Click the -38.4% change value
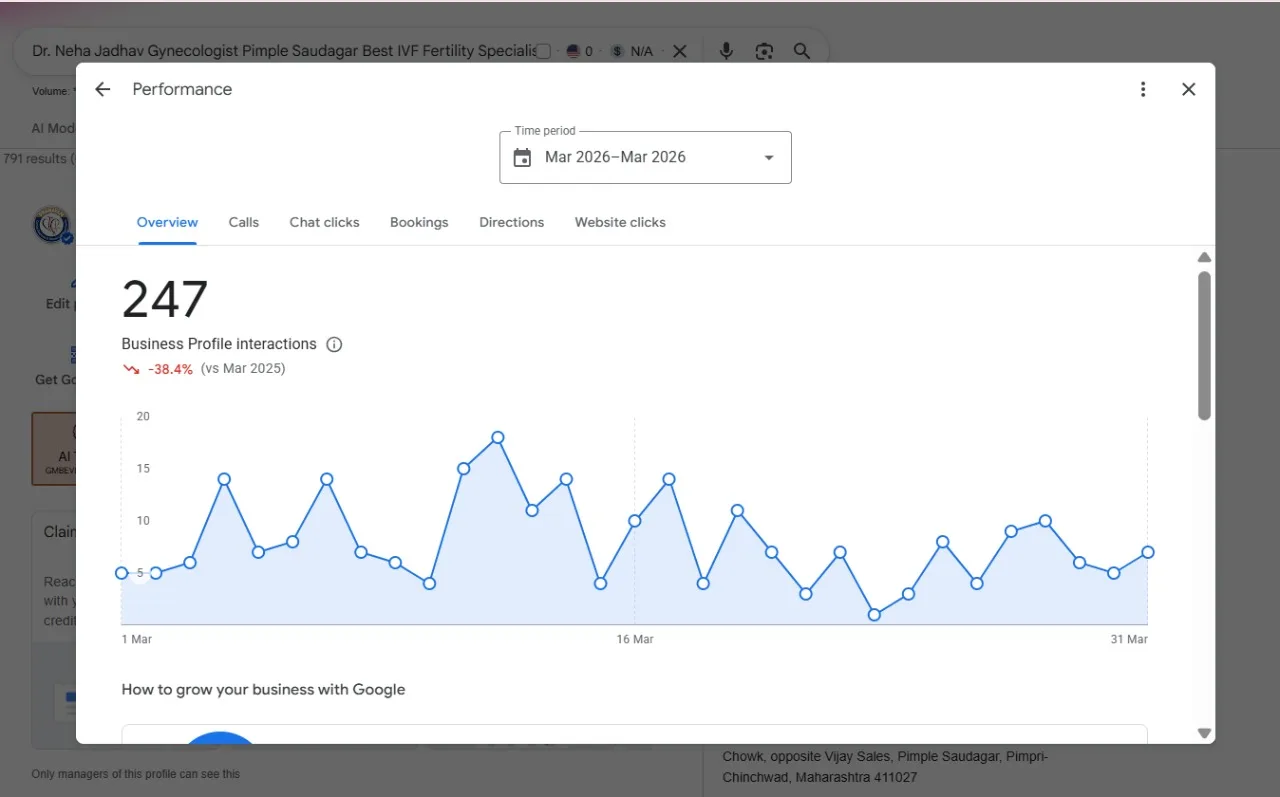This screenshot has width=1280, height=797. 170,369
